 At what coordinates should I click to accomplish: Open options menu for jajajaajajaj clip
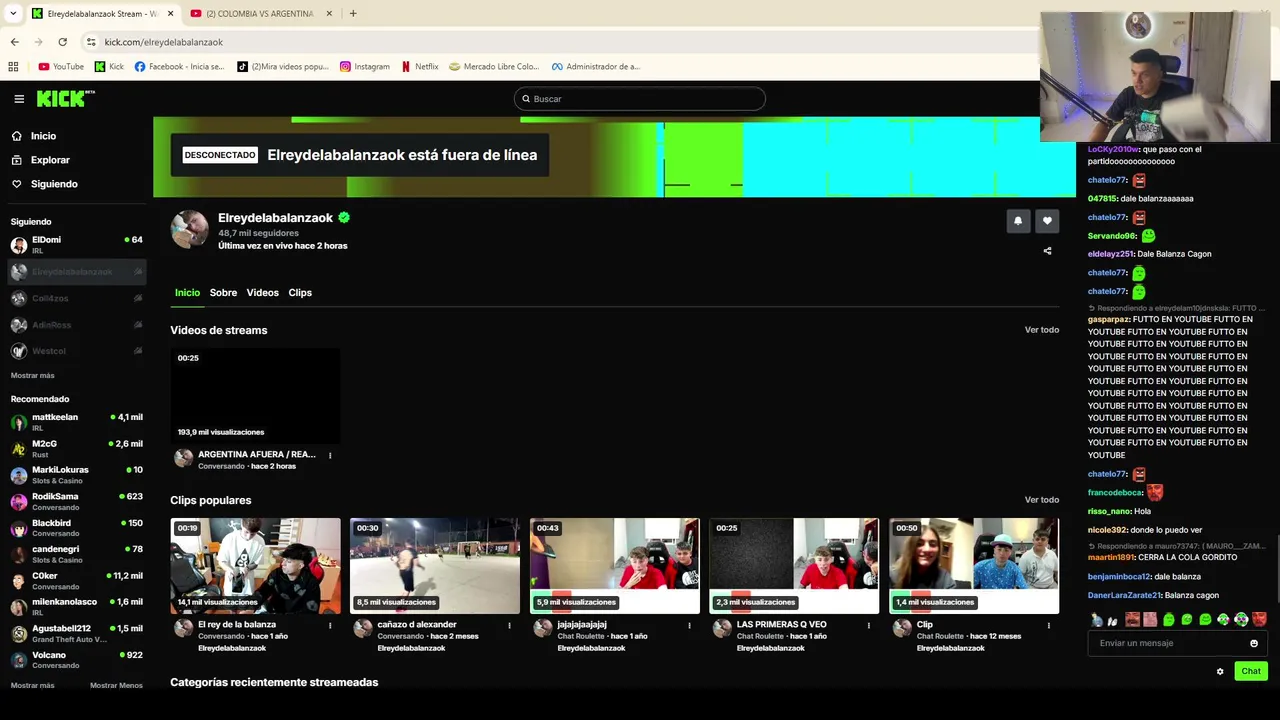(689, 626)
